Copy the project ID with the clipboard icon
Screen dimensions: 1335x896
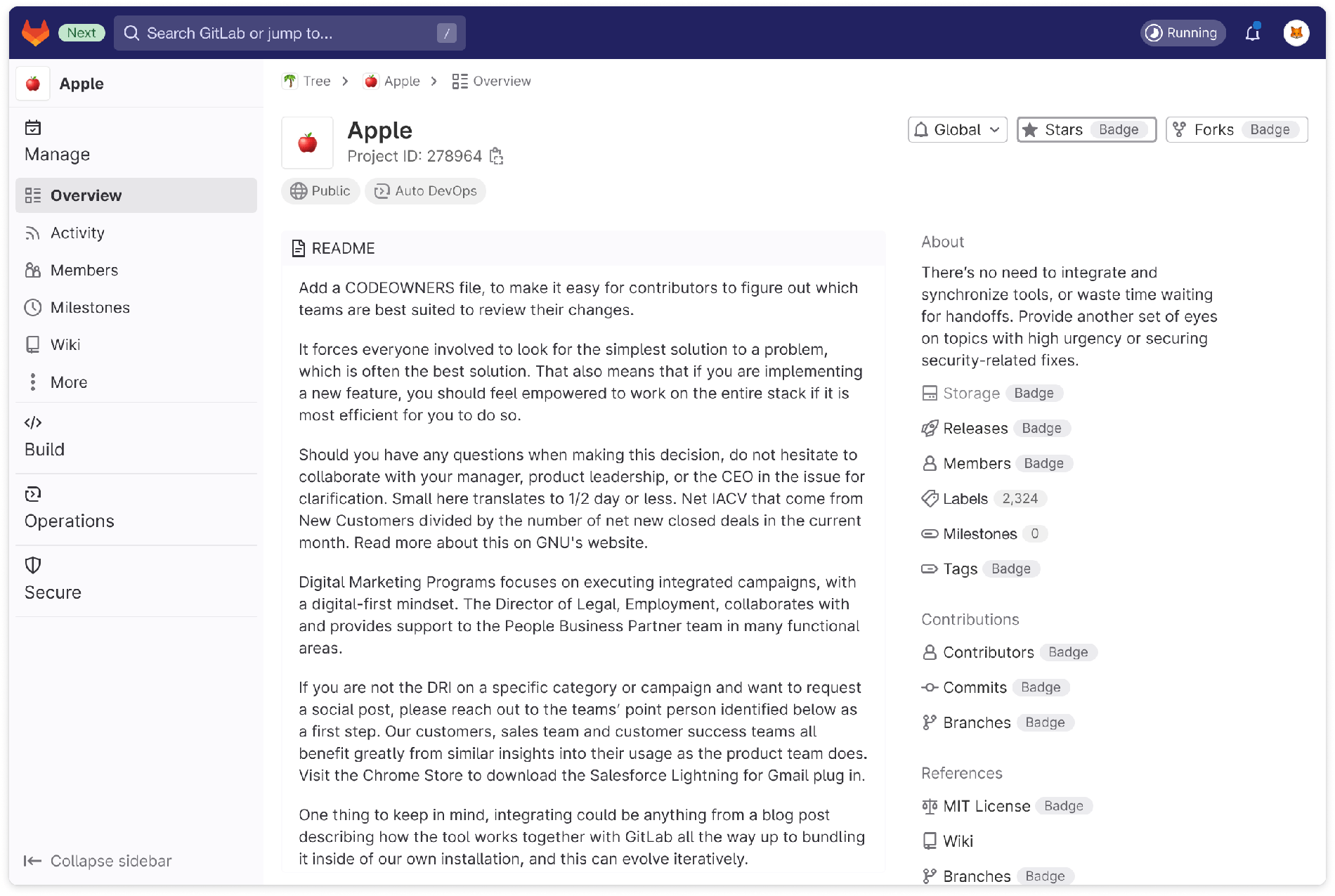pyautogui.click(x=497, y=156)
